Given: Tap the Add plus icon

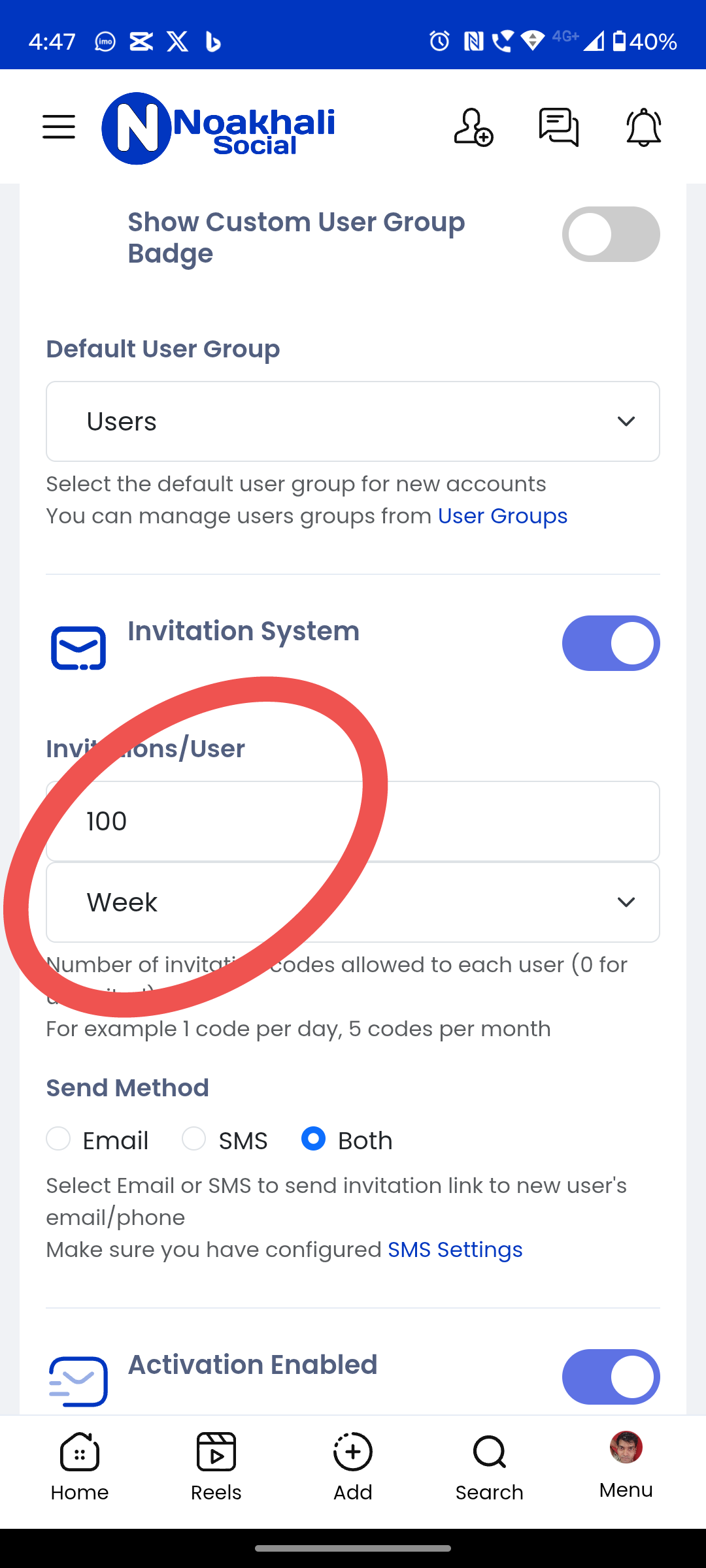Looking at the screenshot, I should [353, 1467].
